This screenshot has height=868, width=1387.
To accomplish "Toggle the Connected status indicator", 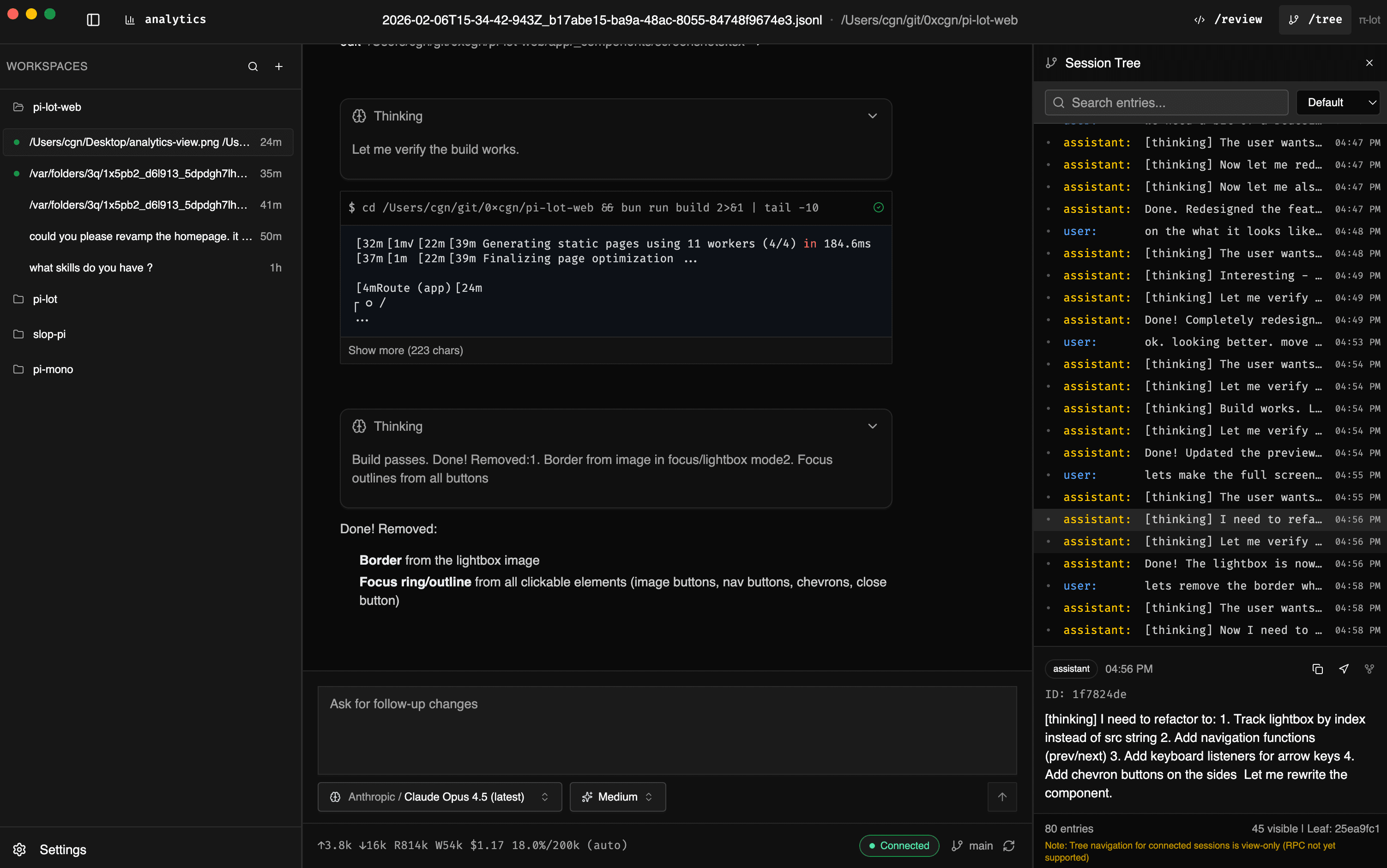I will [x=899, y=846].
